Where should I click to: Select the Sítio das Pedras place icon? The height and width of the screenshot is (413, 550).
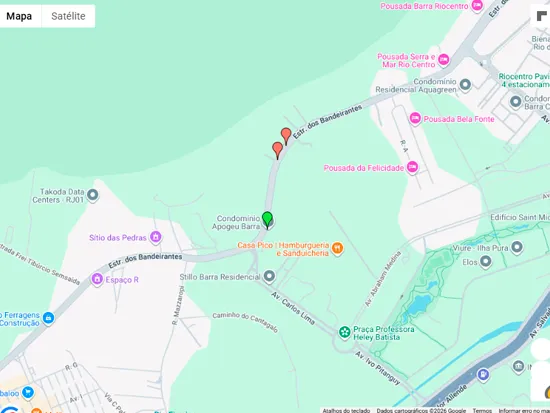(x=155, y=237)
